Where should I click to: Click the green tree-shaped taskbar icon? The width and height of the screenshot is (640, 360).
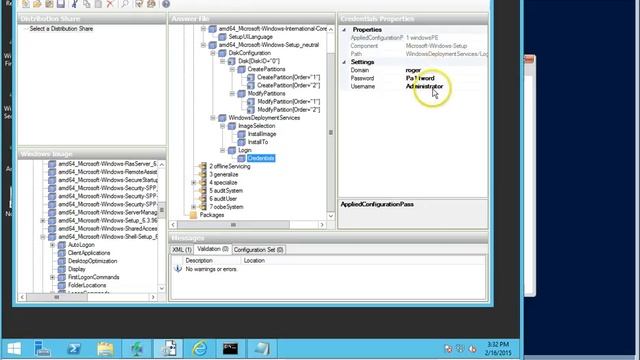point(137,349)
